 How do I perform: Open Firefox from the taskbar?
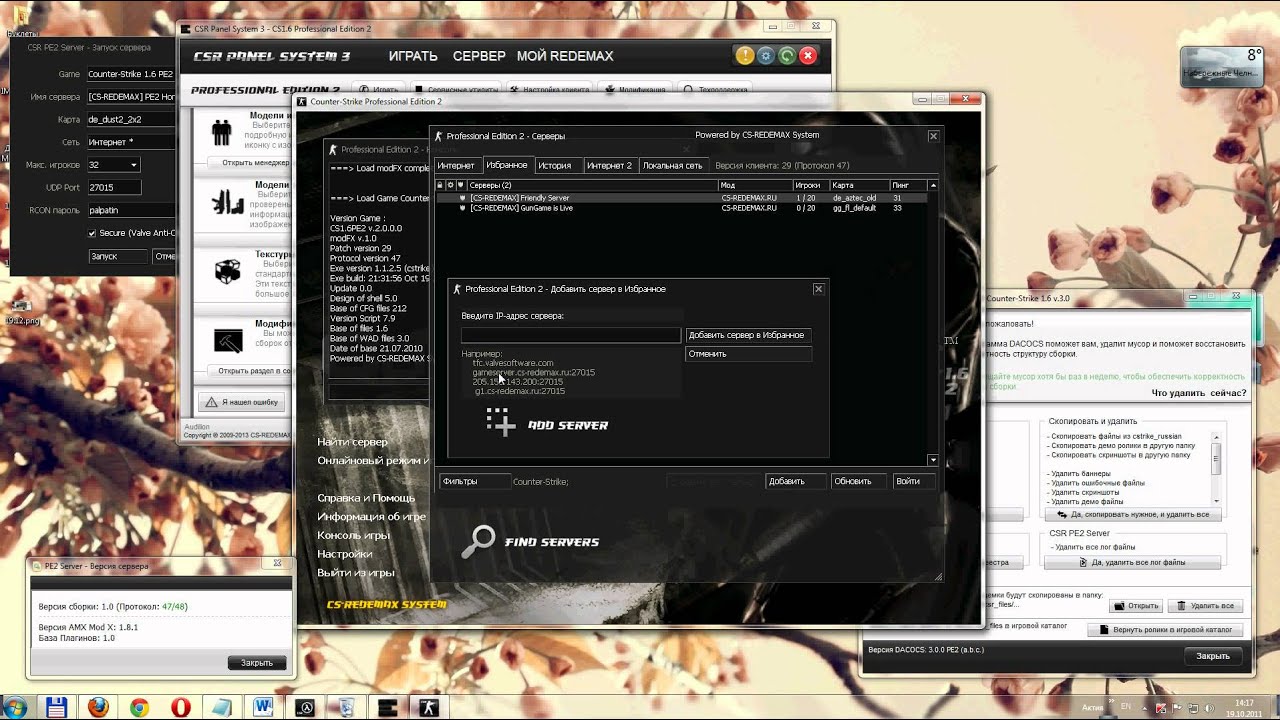pos(98,707)
